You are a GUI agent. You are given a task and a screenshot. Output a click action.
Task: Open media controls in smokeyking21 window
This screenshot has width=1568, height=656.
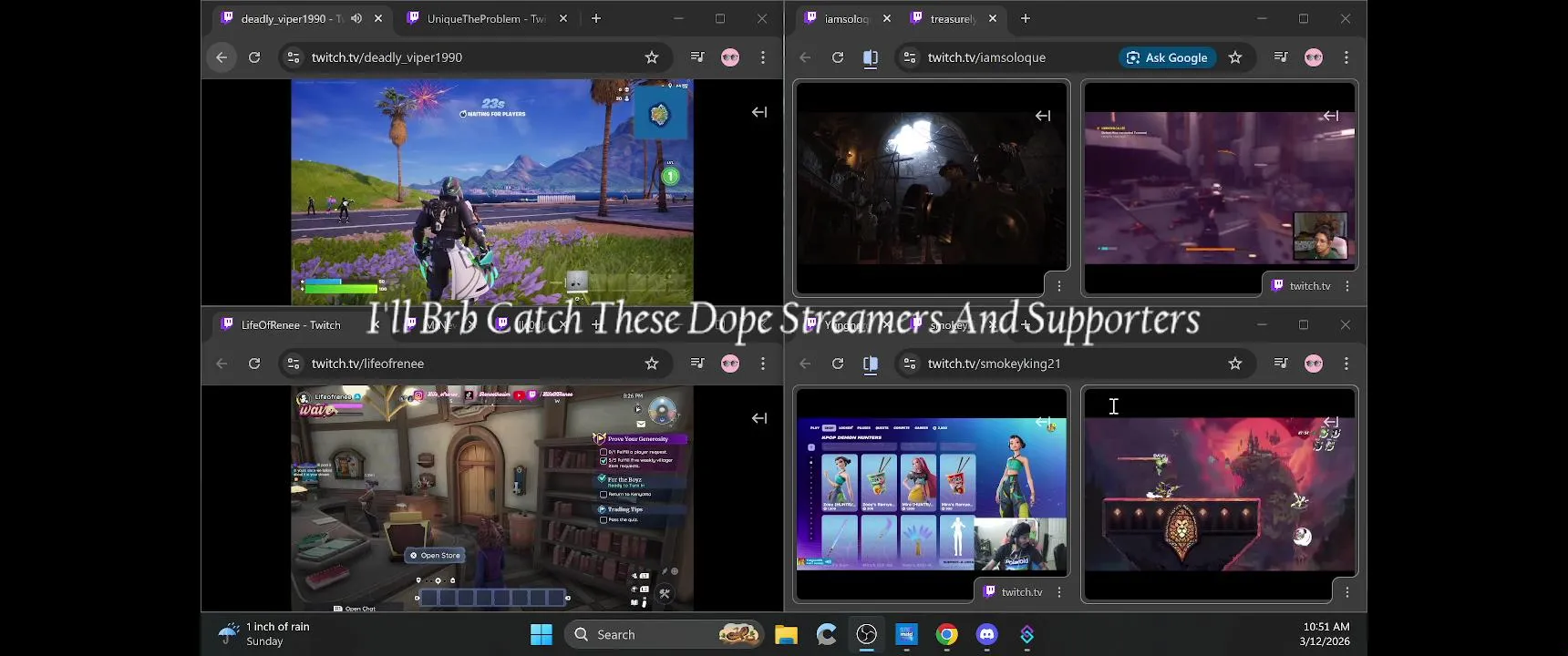coord(1281,364)
